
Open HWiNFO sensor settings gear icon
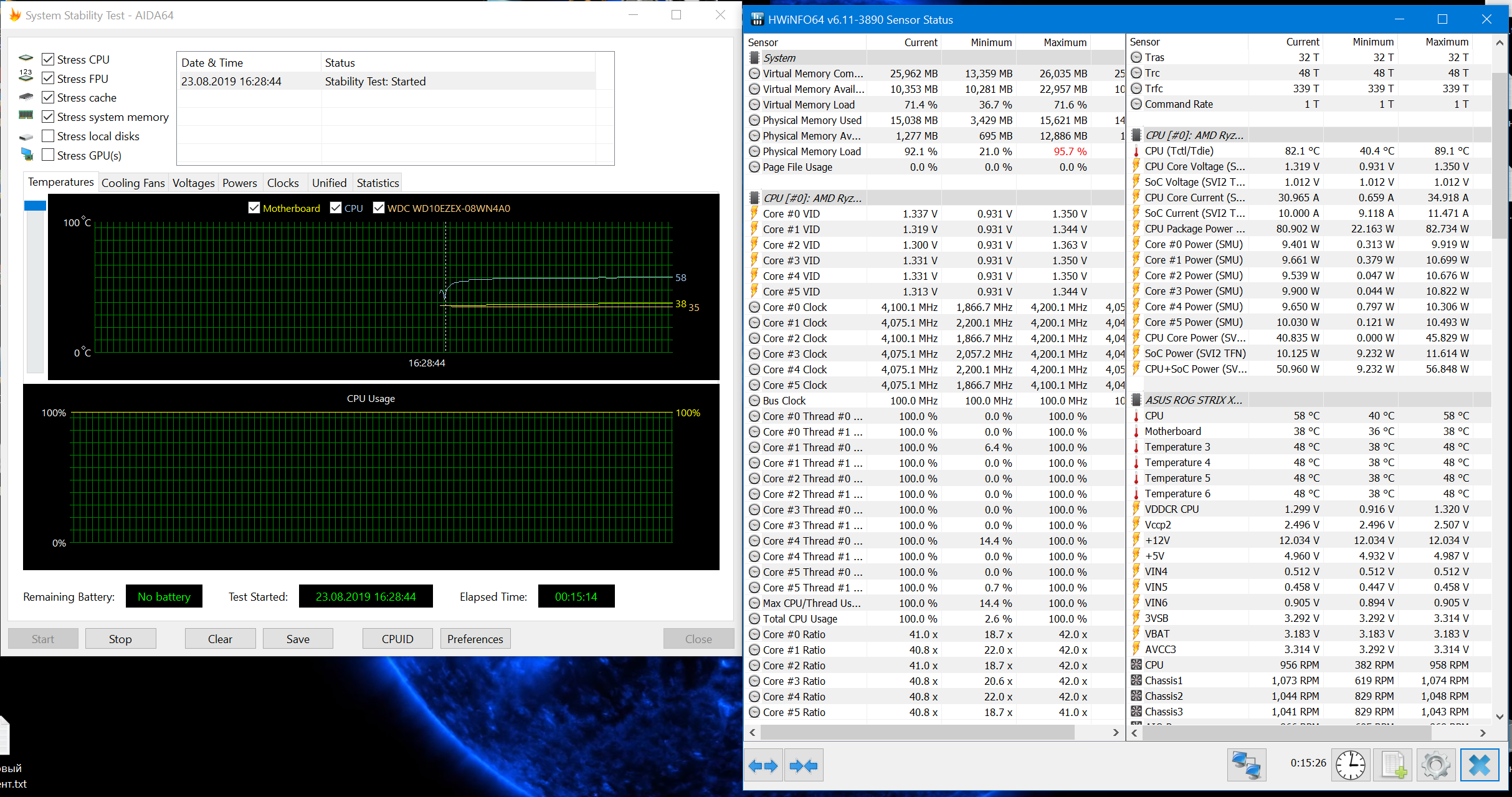(x=1435, y=765)
